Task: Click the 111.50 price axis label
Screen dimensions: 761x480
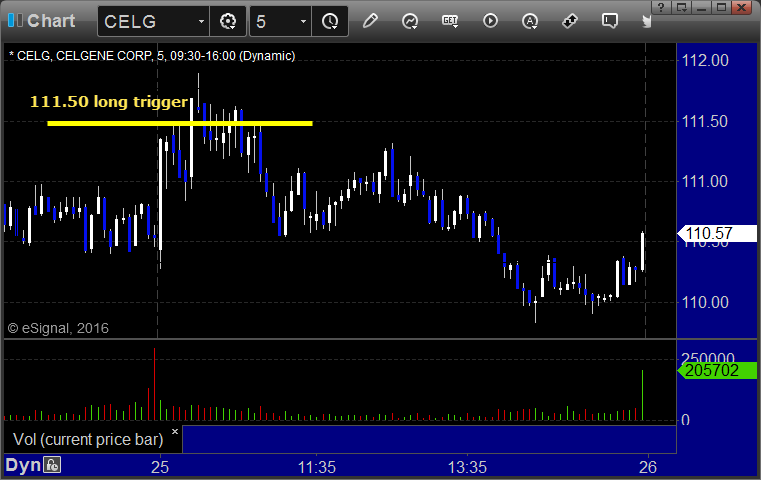Action: 705,121
